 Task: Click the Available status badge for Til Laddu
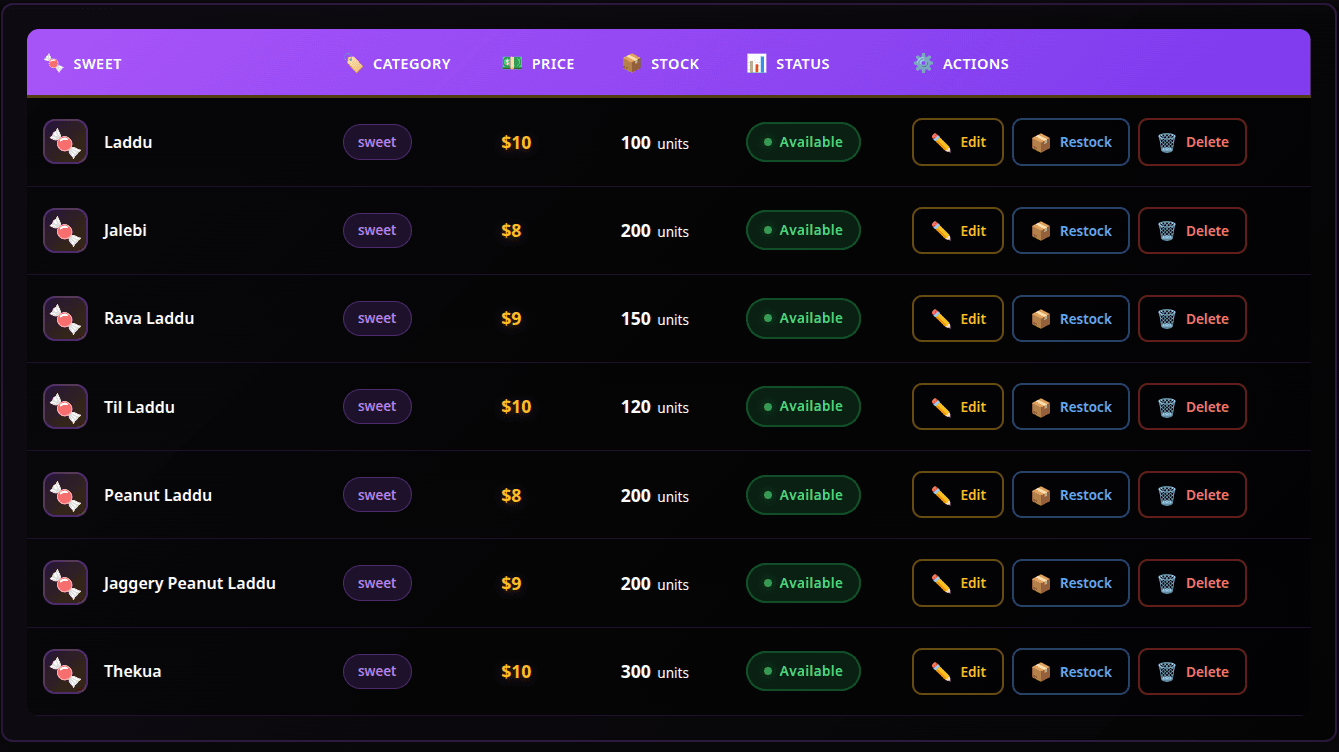pyautogui.click(x=803, y=407)
